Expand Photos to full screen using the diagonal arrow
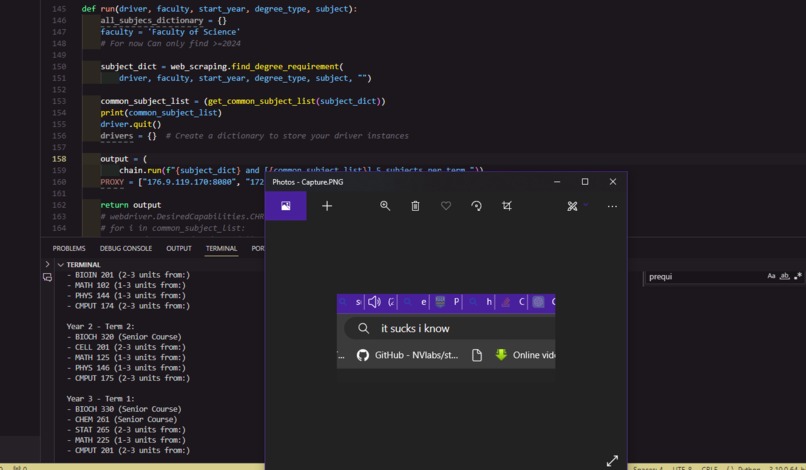The width and height of the screenshot is (806, 470). click(612, 460)
